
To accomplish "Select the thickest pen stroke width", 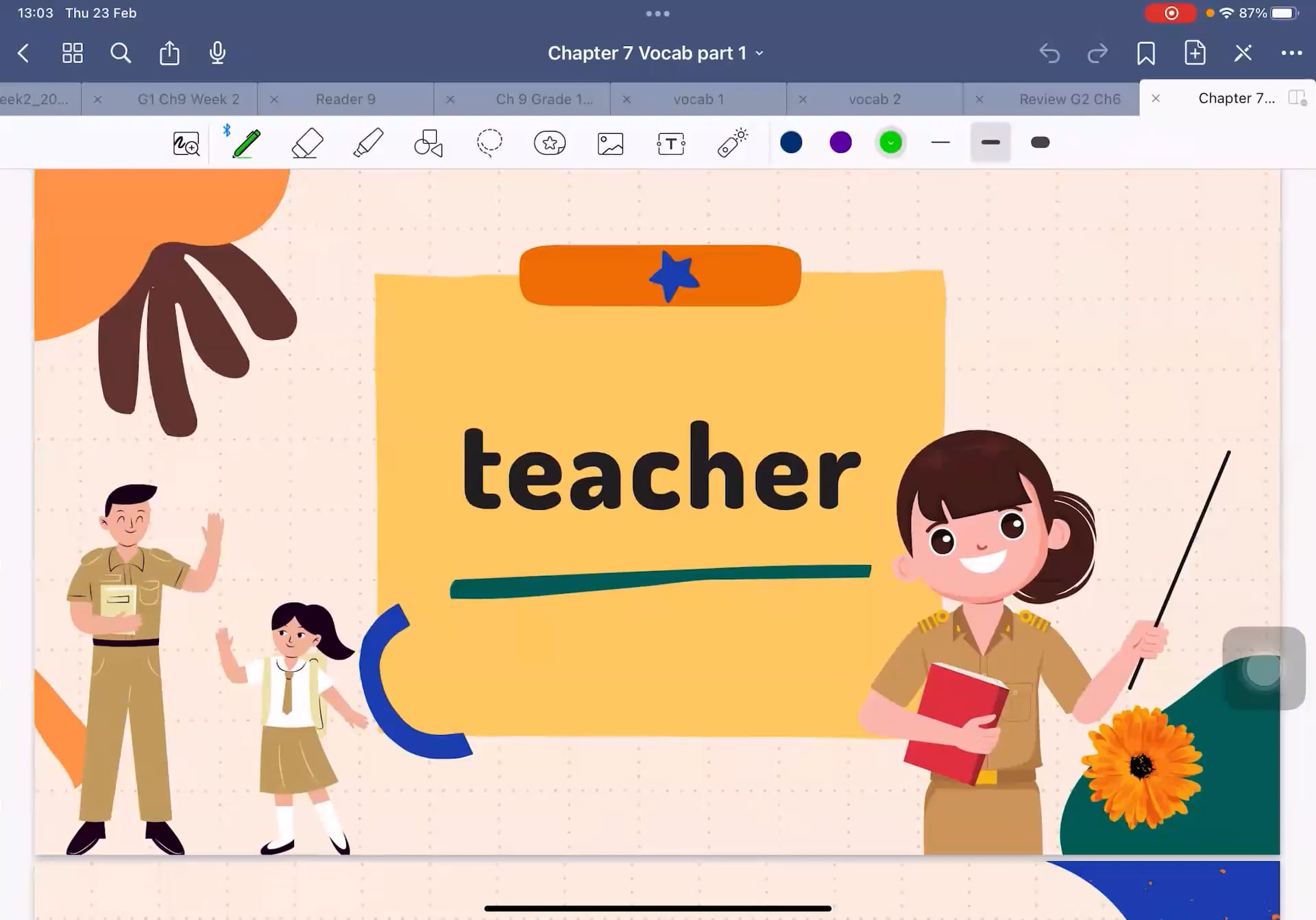I will [1040, 143].
